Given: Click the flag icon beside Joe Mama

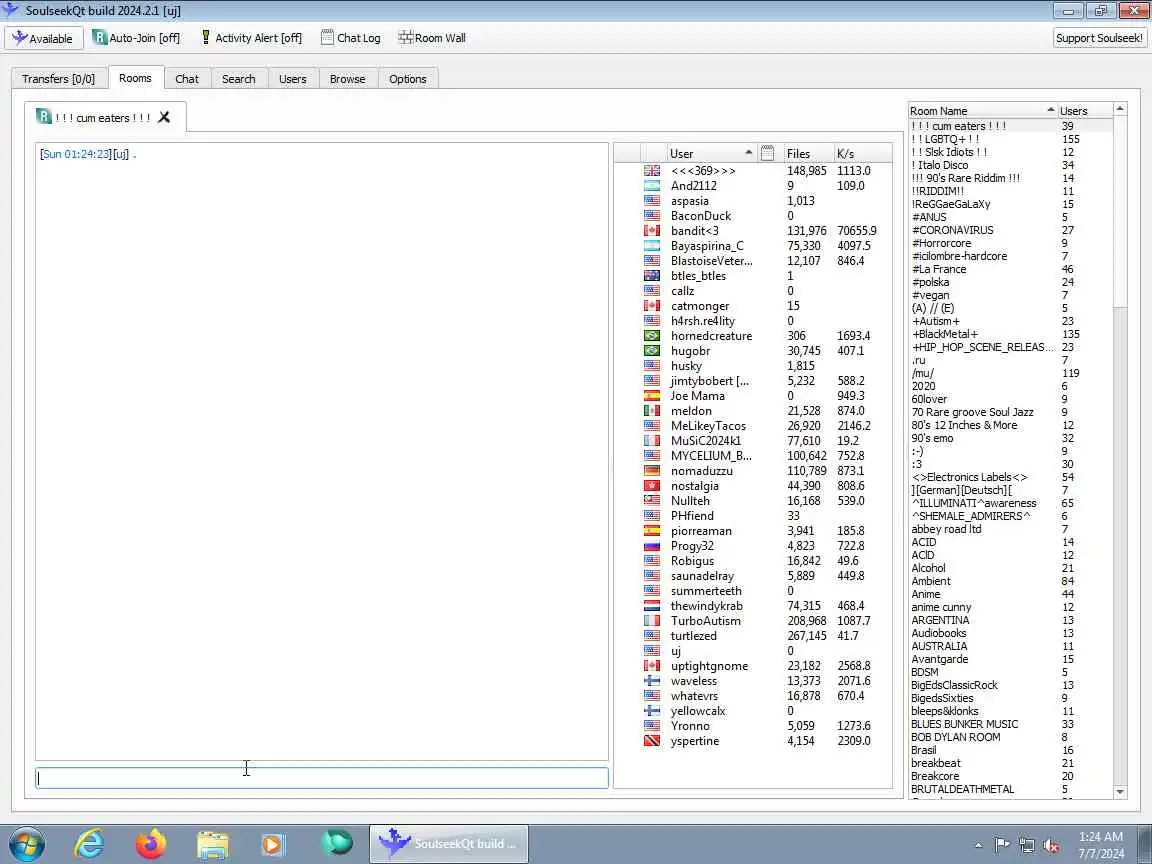Looking at the screenshot, I should pos(652,395).
